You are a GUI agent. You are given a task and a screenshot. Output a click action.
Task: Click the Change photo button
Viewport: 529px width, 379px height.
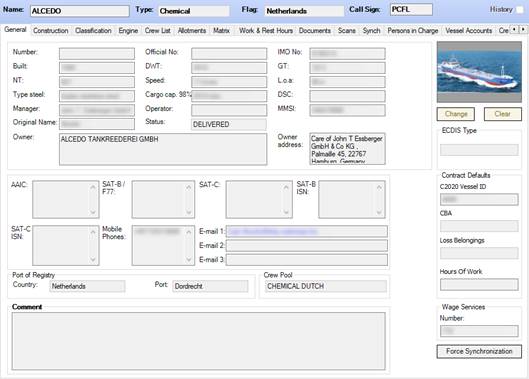tap(456, 114)
